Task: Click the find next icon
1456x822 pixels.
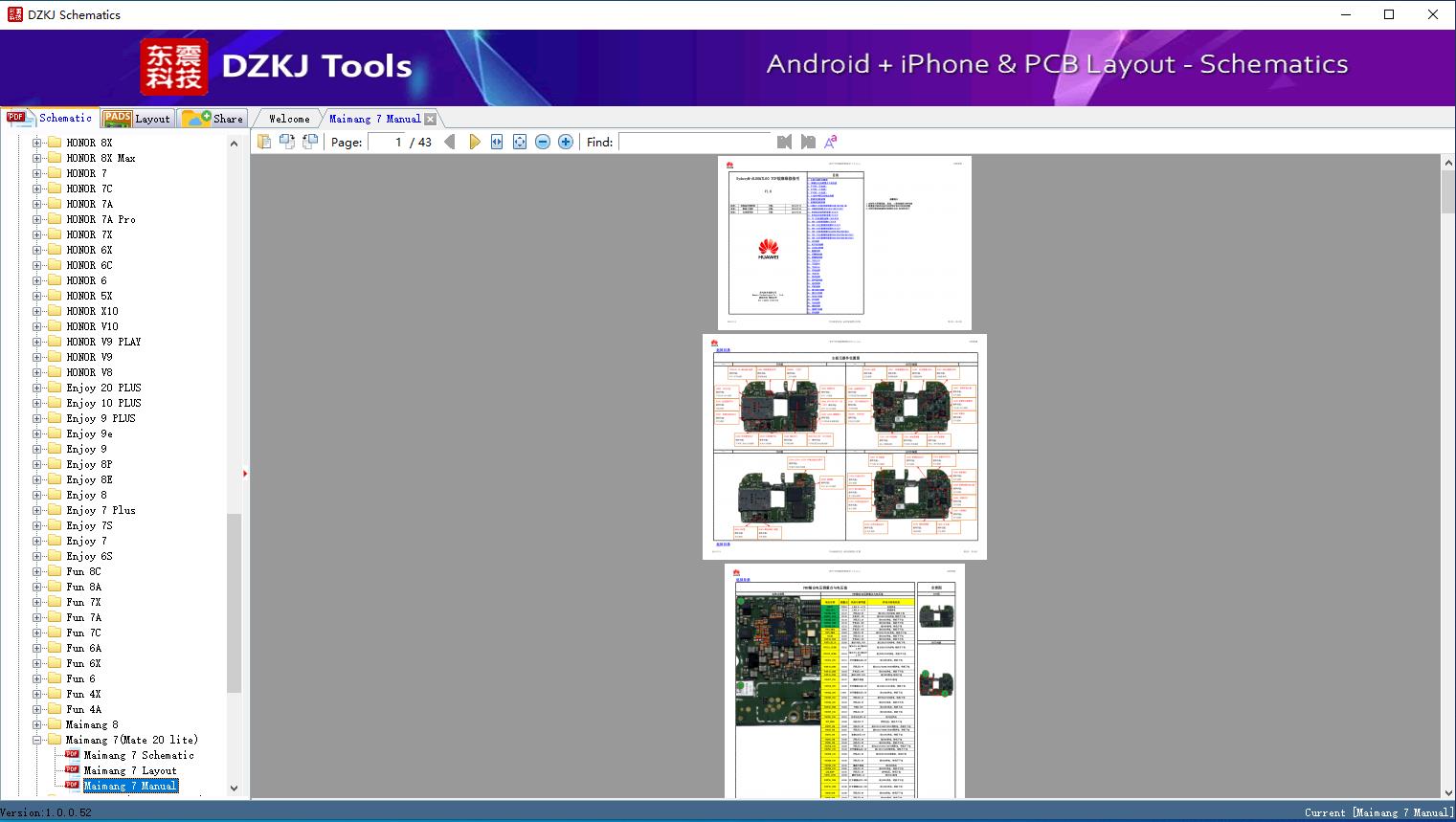Action: tap(808, 142)
